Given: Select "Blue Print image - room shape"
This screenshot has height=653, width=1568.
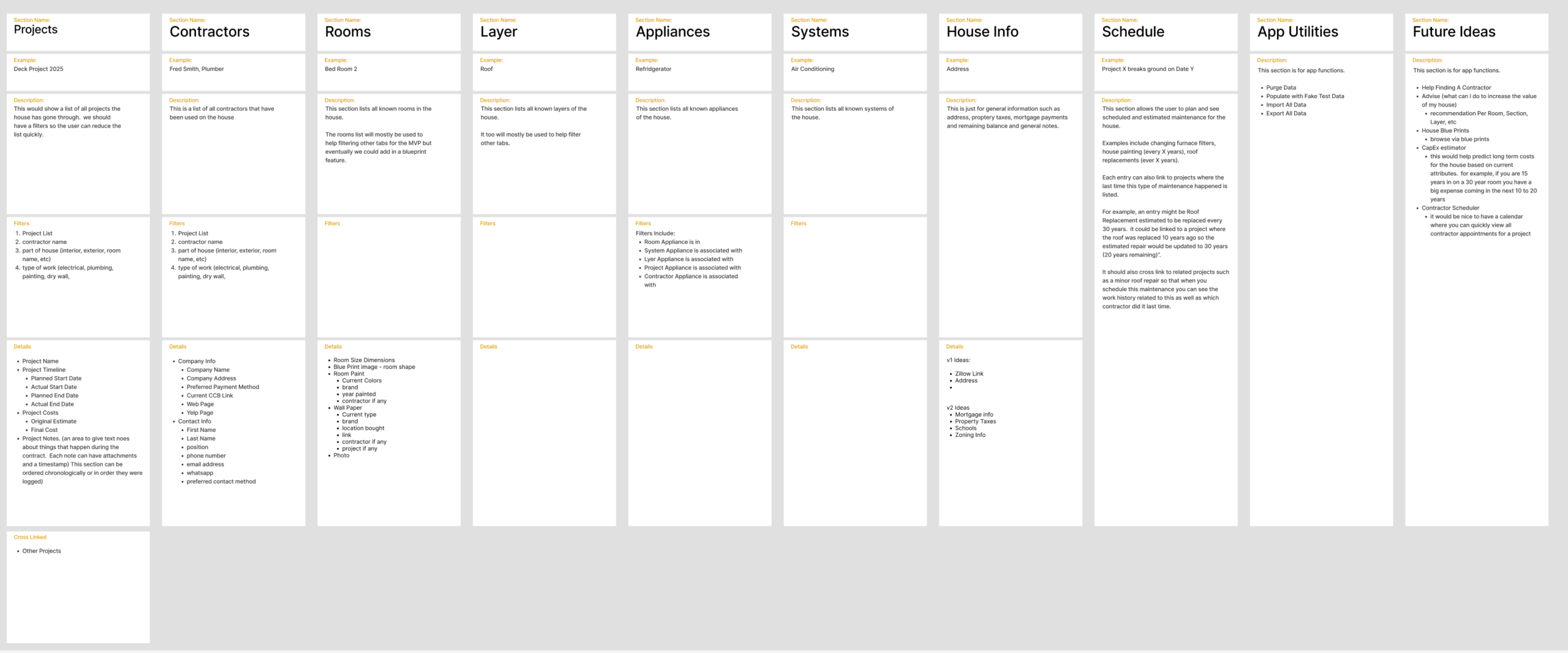Looking at the screenshot, I should point(374,367).
